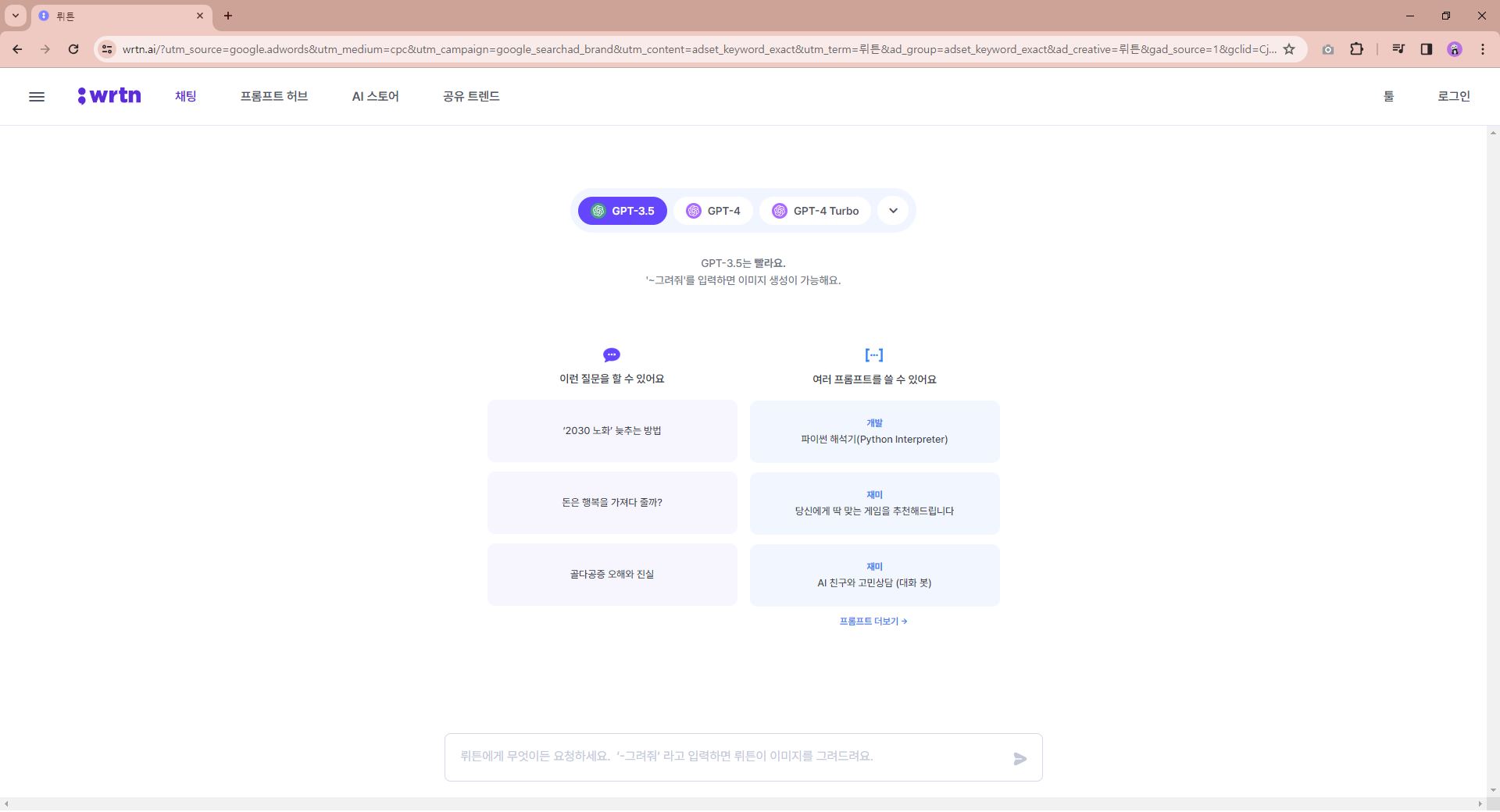Open the hamburger sidebar menu
Image resolution: width=1500 pixels, height=812 pixels.
[37, 97]
